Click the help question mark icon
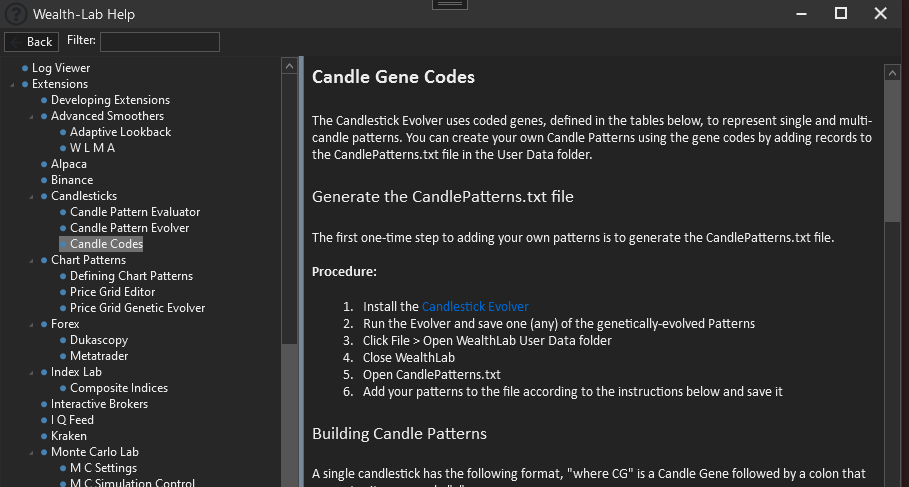 pos(15,14)
